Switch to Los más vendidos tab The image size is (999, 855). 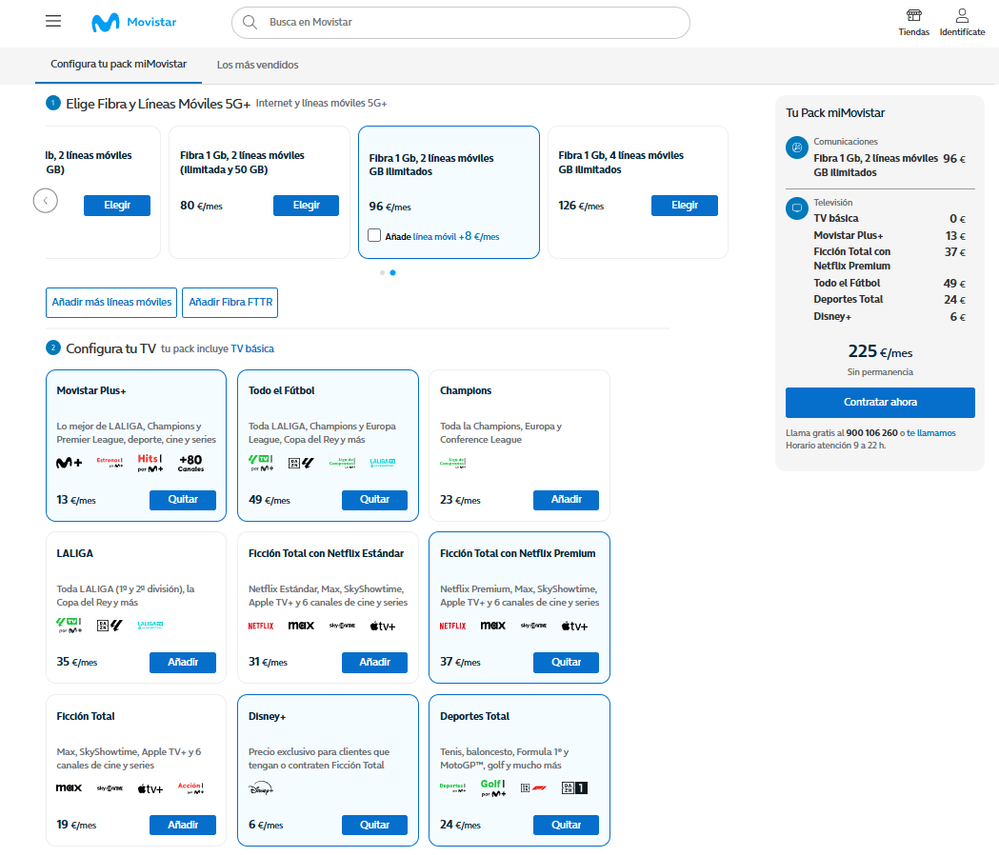257,65
